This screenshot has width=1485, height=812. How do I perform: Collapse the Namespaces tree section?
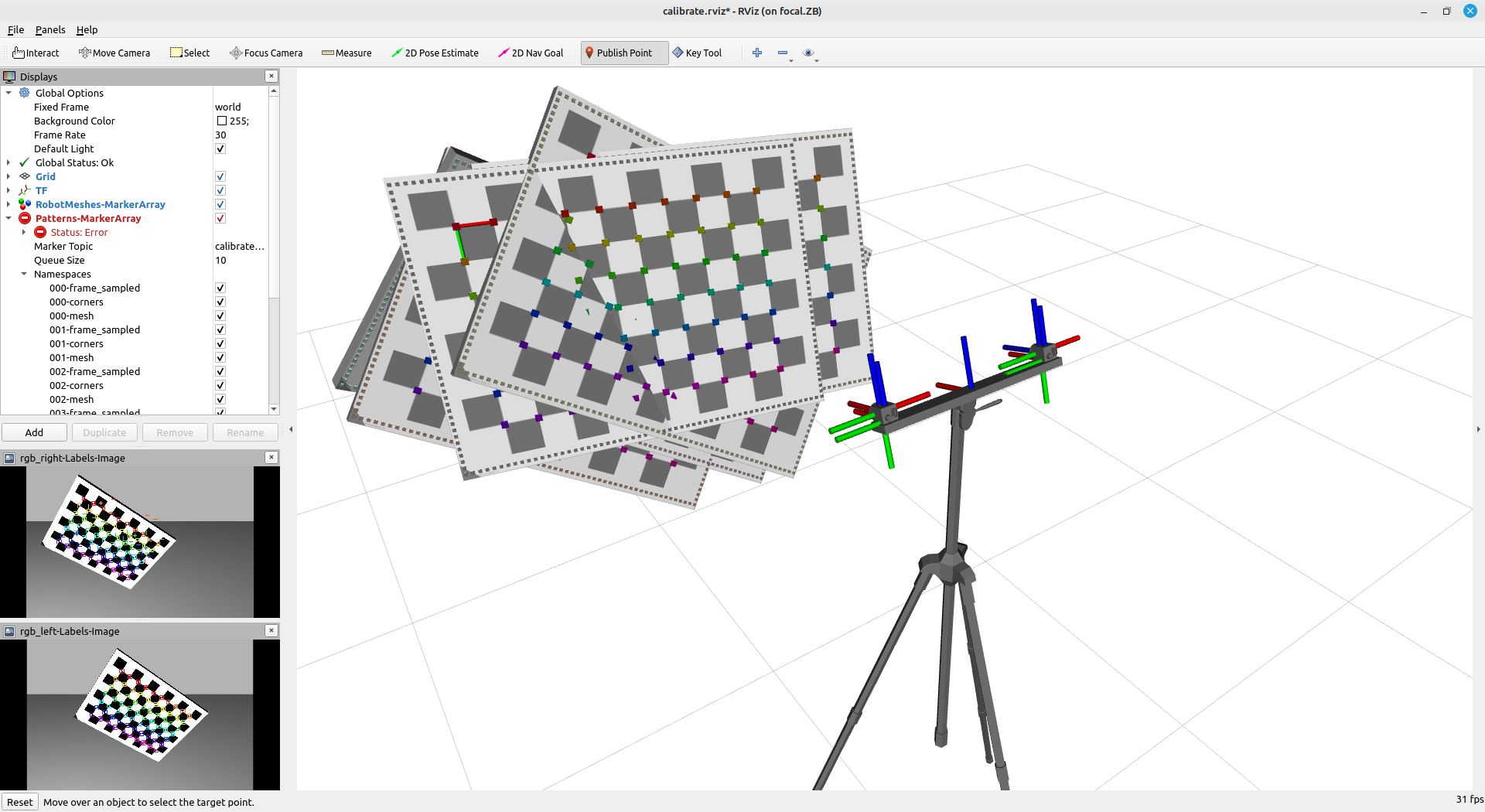pos(24,275)
